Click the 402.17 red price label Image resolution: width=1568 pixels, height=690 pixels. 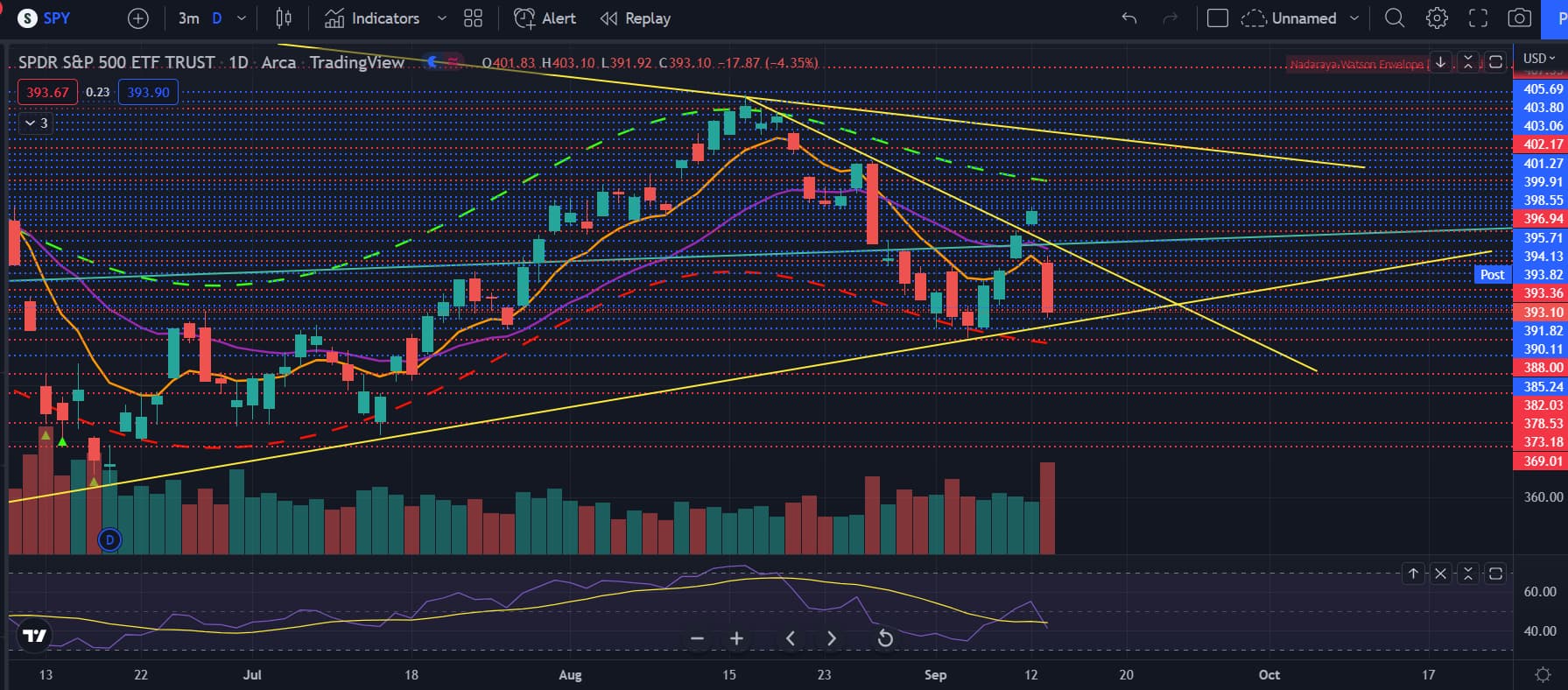[x=1543, y=144]
